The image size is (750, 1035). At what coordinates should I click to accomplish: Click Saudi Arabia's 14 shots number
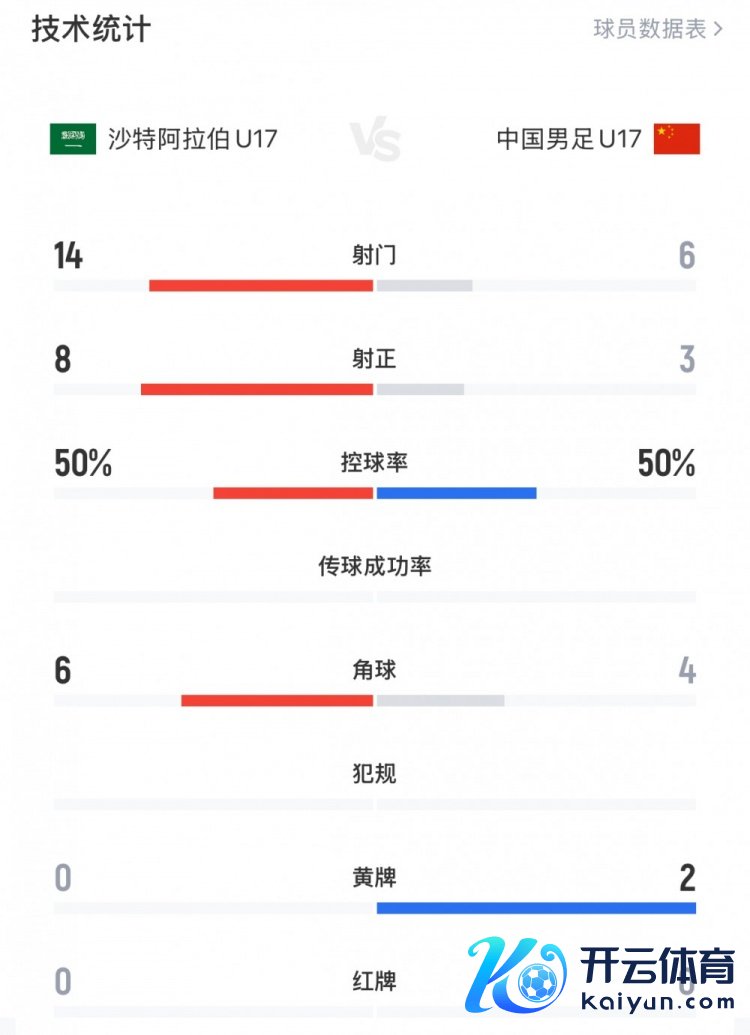69,256
